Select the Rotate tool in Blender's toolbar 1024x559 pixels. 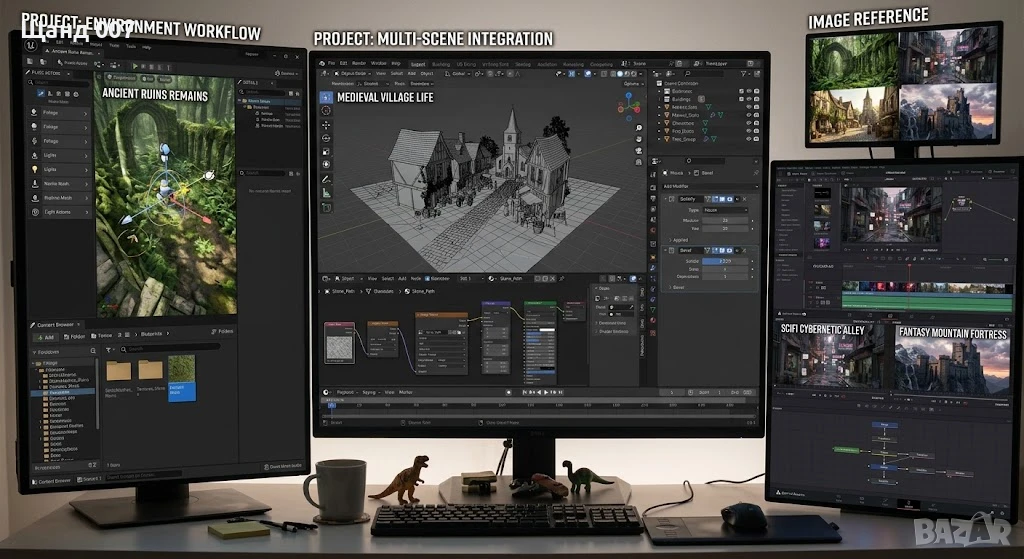click(326, 138)
